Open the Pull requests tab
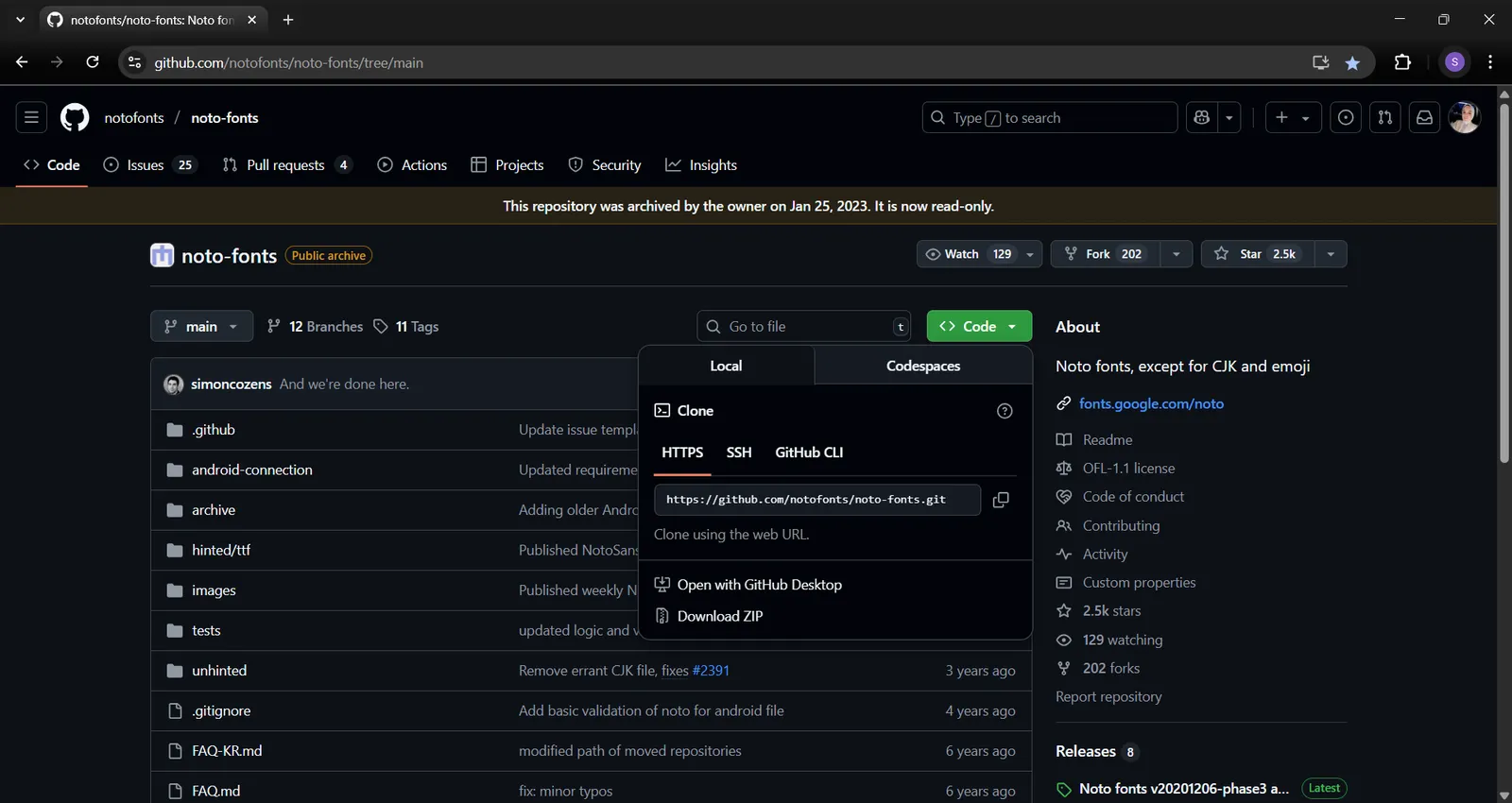Image resolution: width=1512 pixels, height=803 pixels. (x=287, y=164)
